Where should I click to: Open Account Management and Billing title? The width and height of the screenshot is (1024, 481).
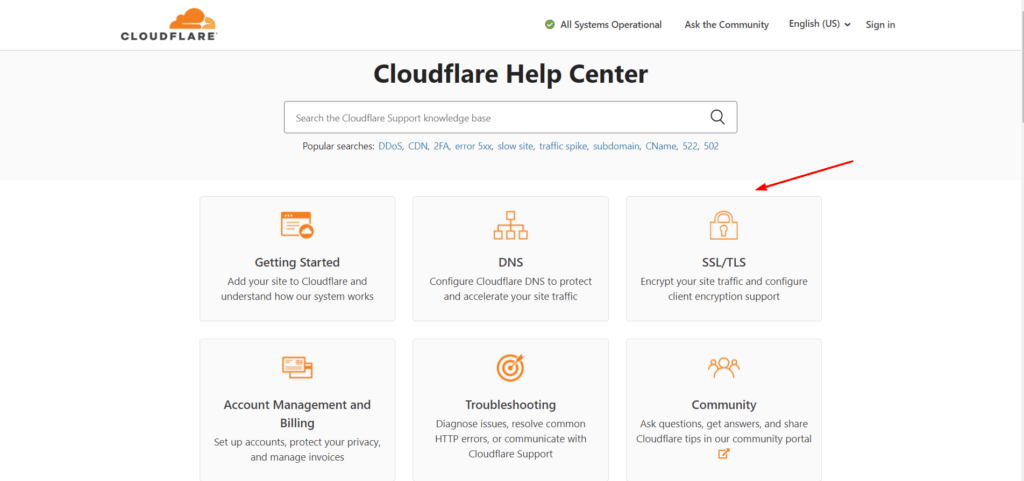[x=297, y=413]
